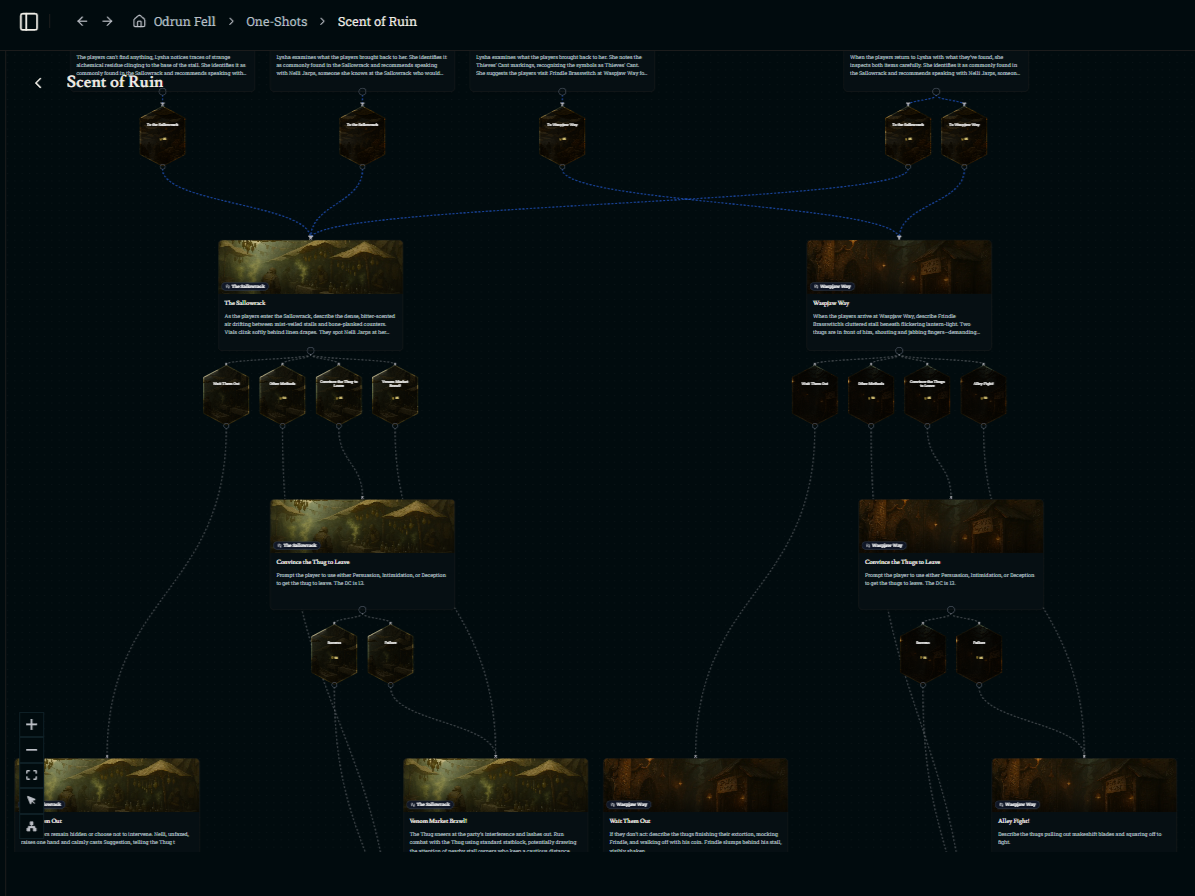
Task: Fit the flowchart to view
Action: (31, 775)
